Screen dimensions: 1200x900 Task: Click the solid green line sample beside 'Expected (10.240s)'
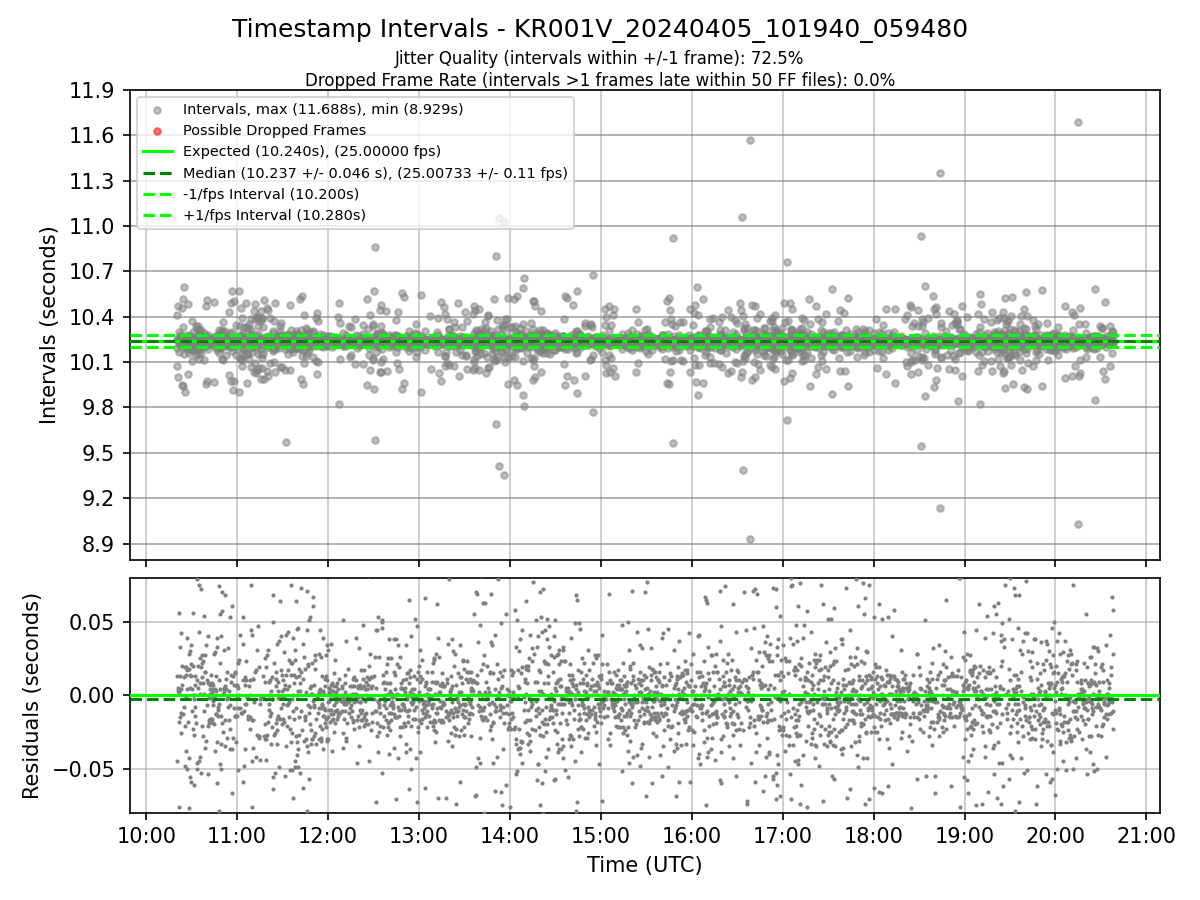[157, 151]
